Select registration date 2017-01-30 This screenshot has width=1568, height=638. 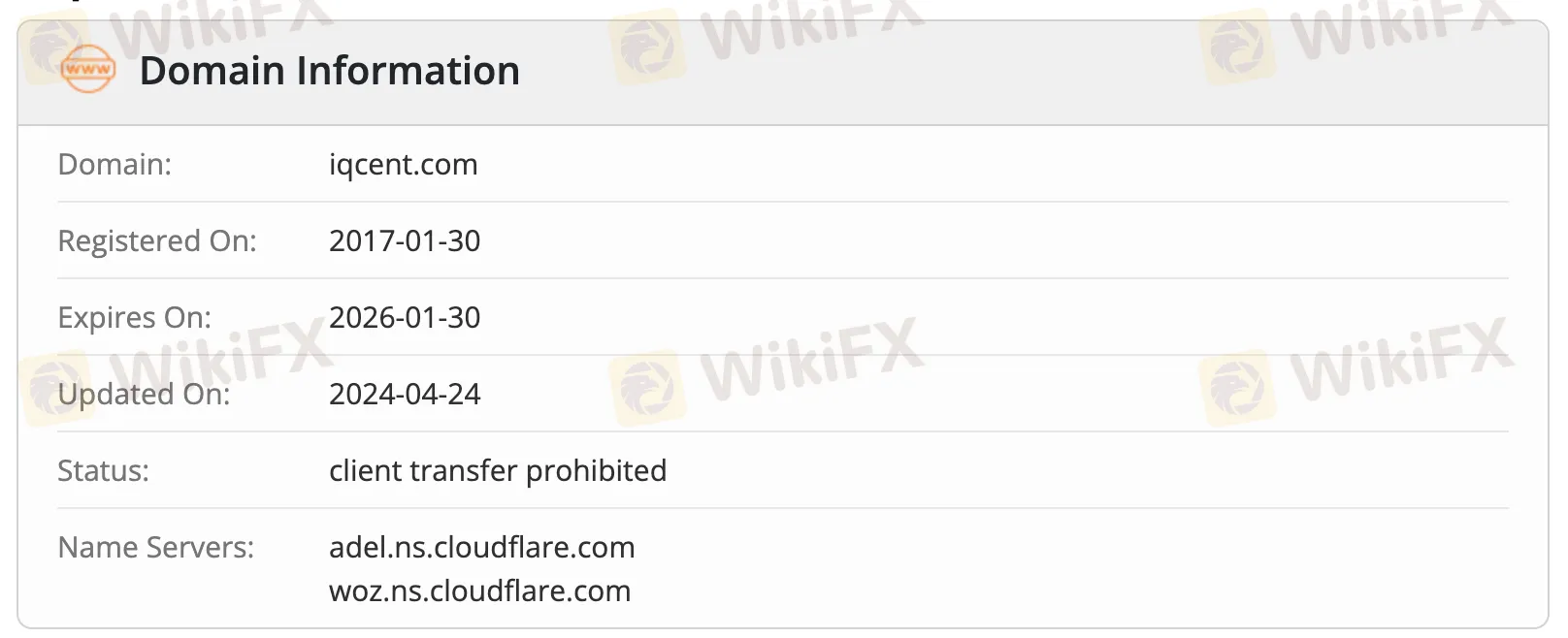(405, 240)
